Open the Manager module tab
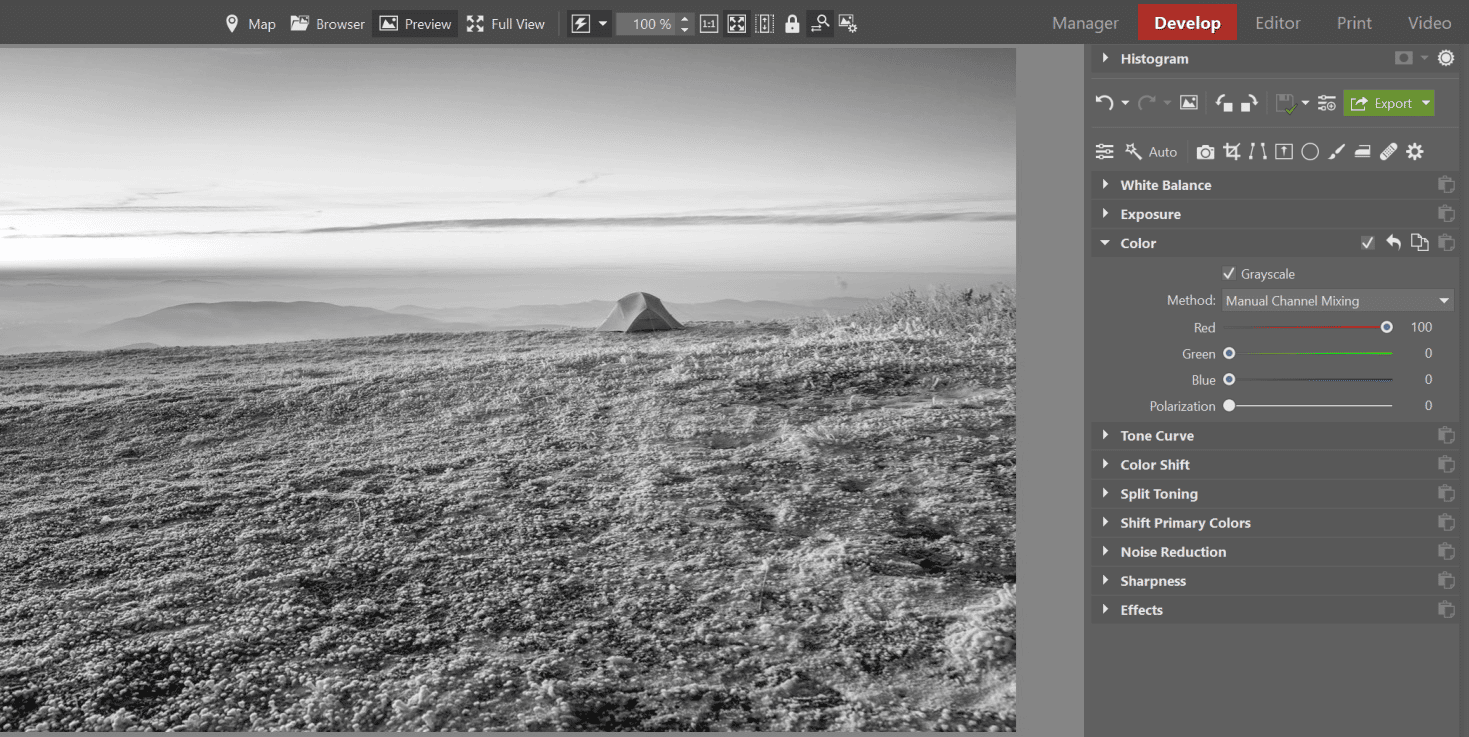The height and width of the screenshot is (737, 1469). coord(1085,23)
